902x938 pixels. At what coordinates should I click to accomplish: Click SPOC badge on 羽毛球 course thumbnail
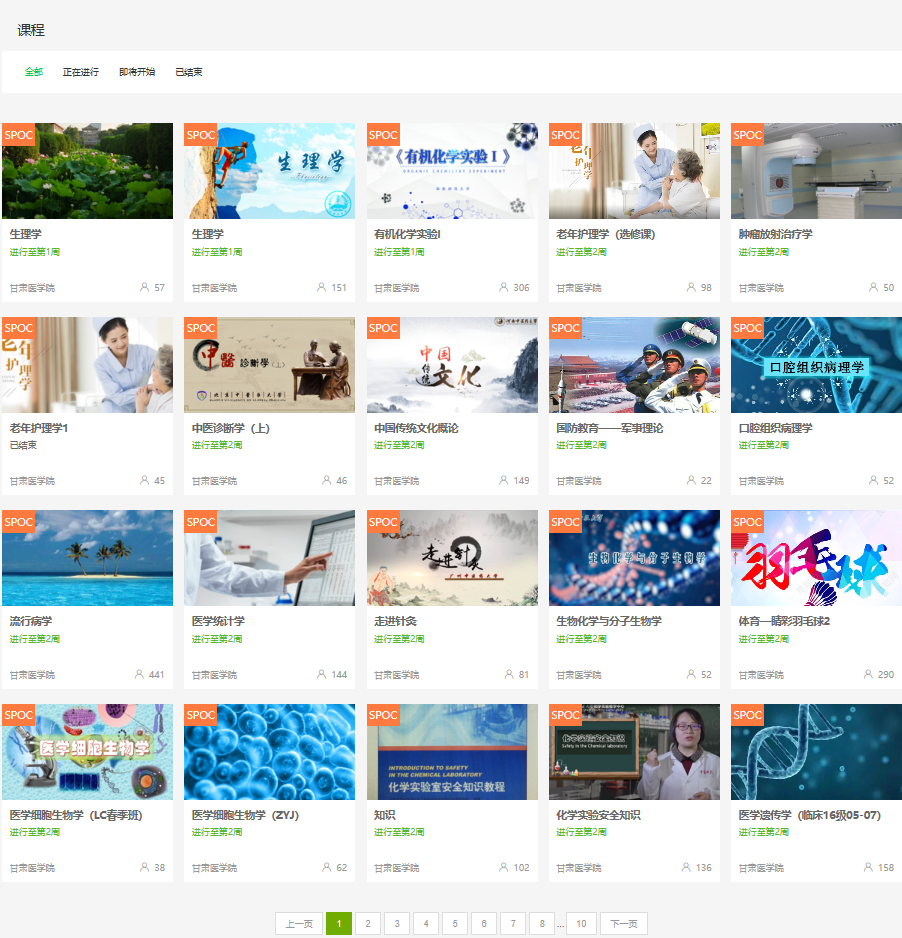tap(747, 522)
